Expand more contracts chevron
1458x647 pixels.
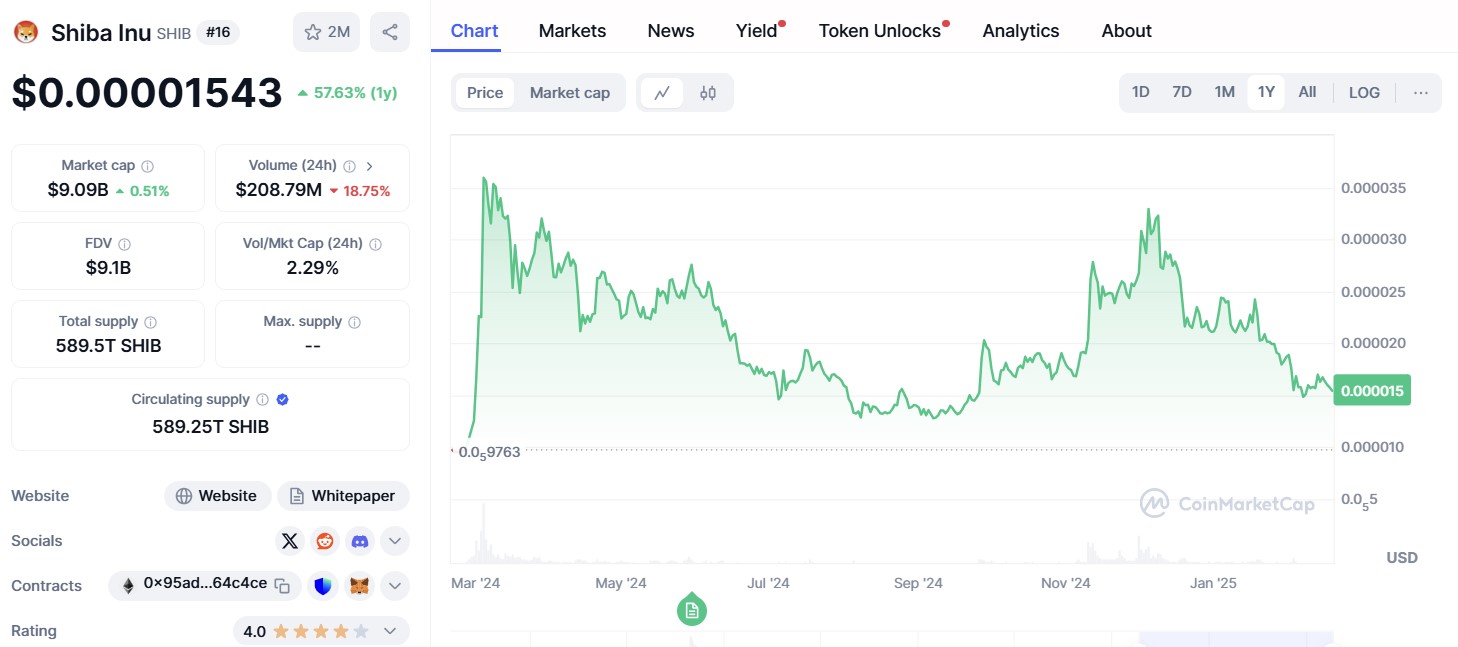pyautogui.click(x=395, y=586)
